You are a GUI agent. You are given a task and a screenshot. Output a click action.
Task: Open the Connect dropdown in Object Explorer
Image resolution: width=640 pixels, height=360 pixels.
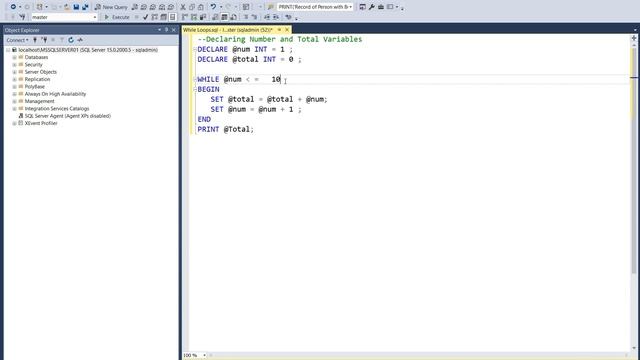click(17, 40)
